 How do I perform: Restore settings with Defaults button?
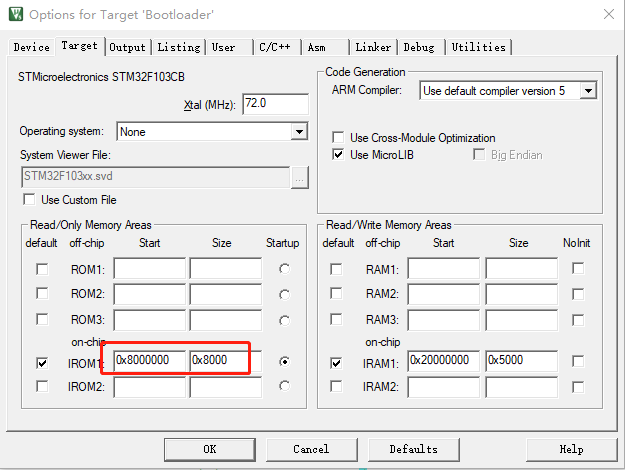(x=413, y=450)
